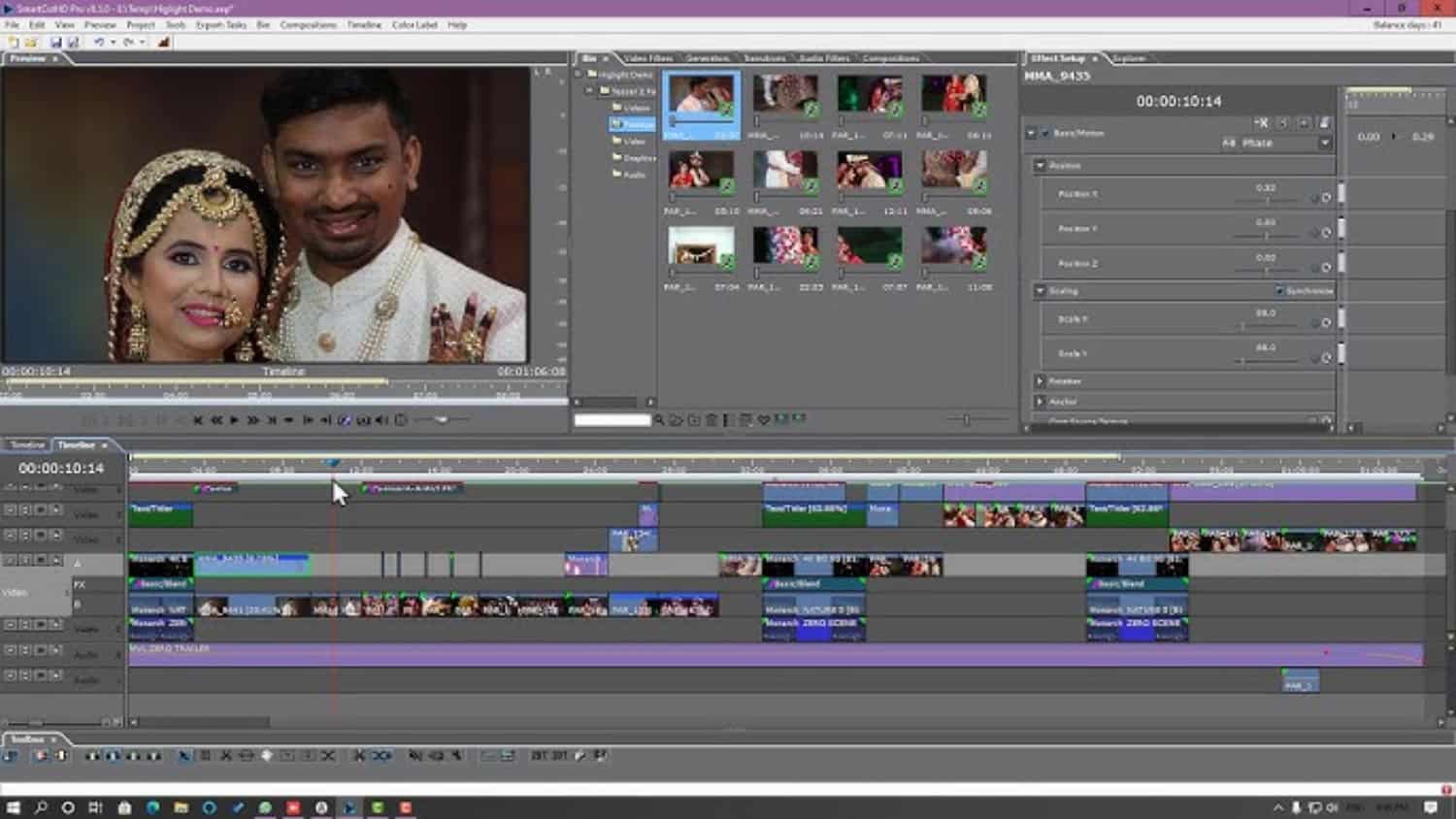Viewport: 1456px width, 819px height.
Task: Toggle the Scaling Synchronize checkbox
Action: pos(1279,291)
